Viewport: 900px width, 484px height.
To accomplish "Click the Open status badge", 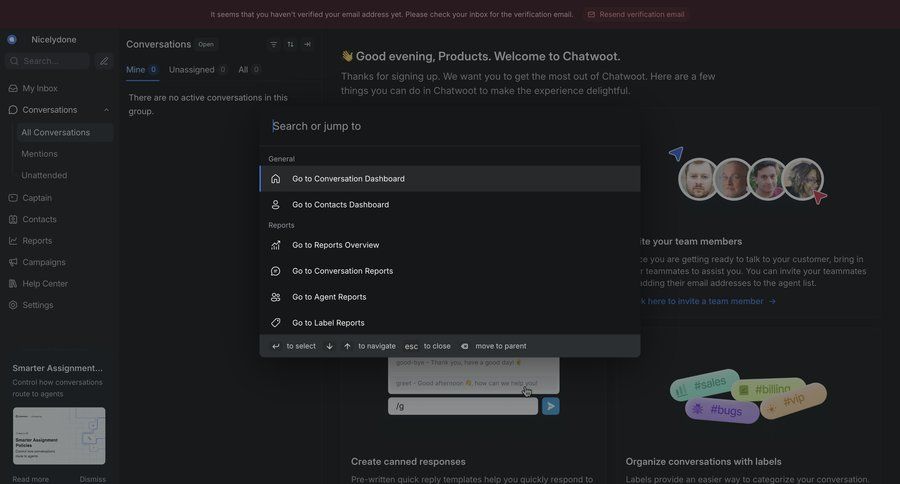I will tap(206, 44).
